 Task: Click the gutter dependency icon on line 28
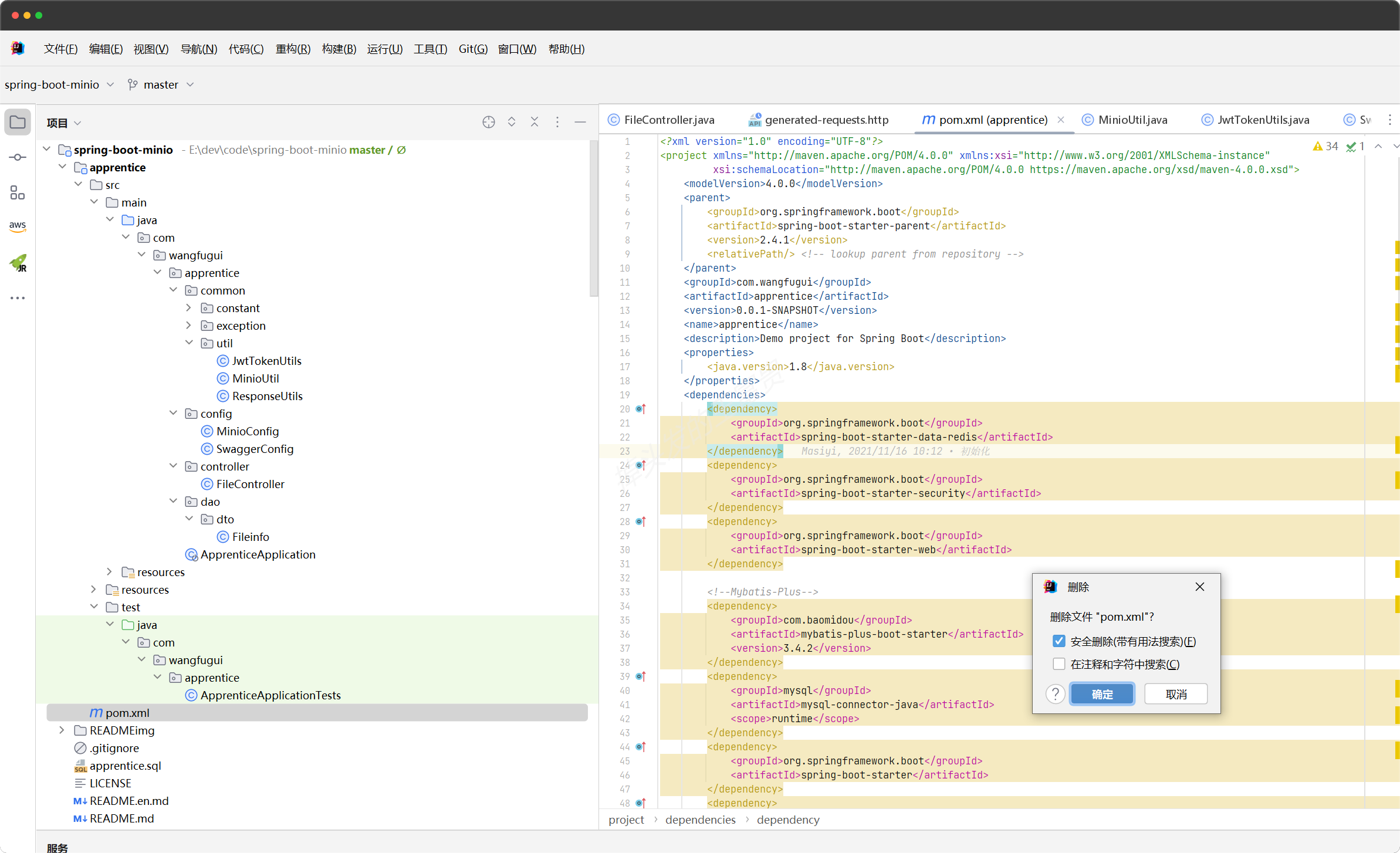[641, 522]
